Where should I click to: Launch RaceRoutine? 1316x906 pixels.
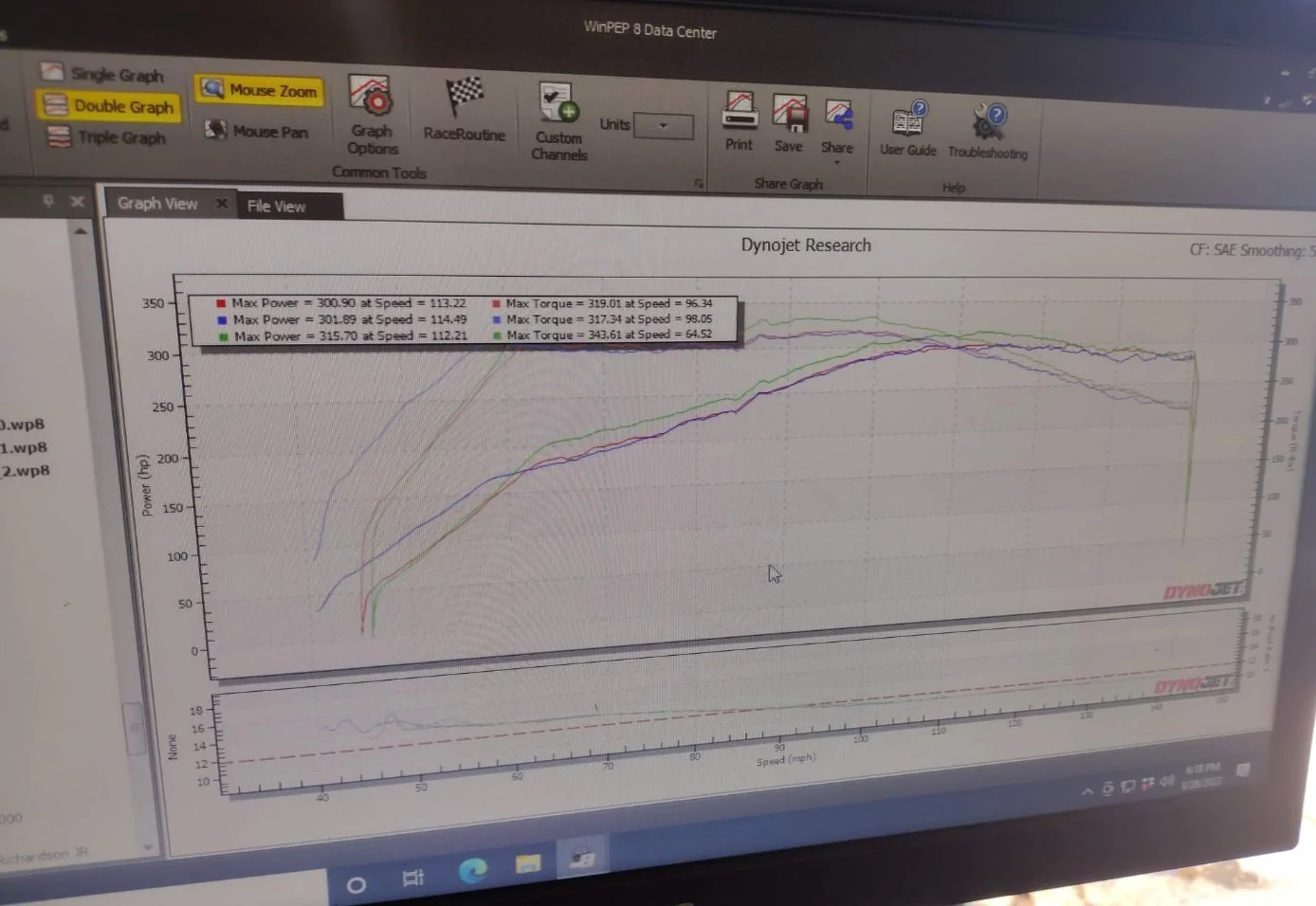pyautogui.click(x=464, y=111)
